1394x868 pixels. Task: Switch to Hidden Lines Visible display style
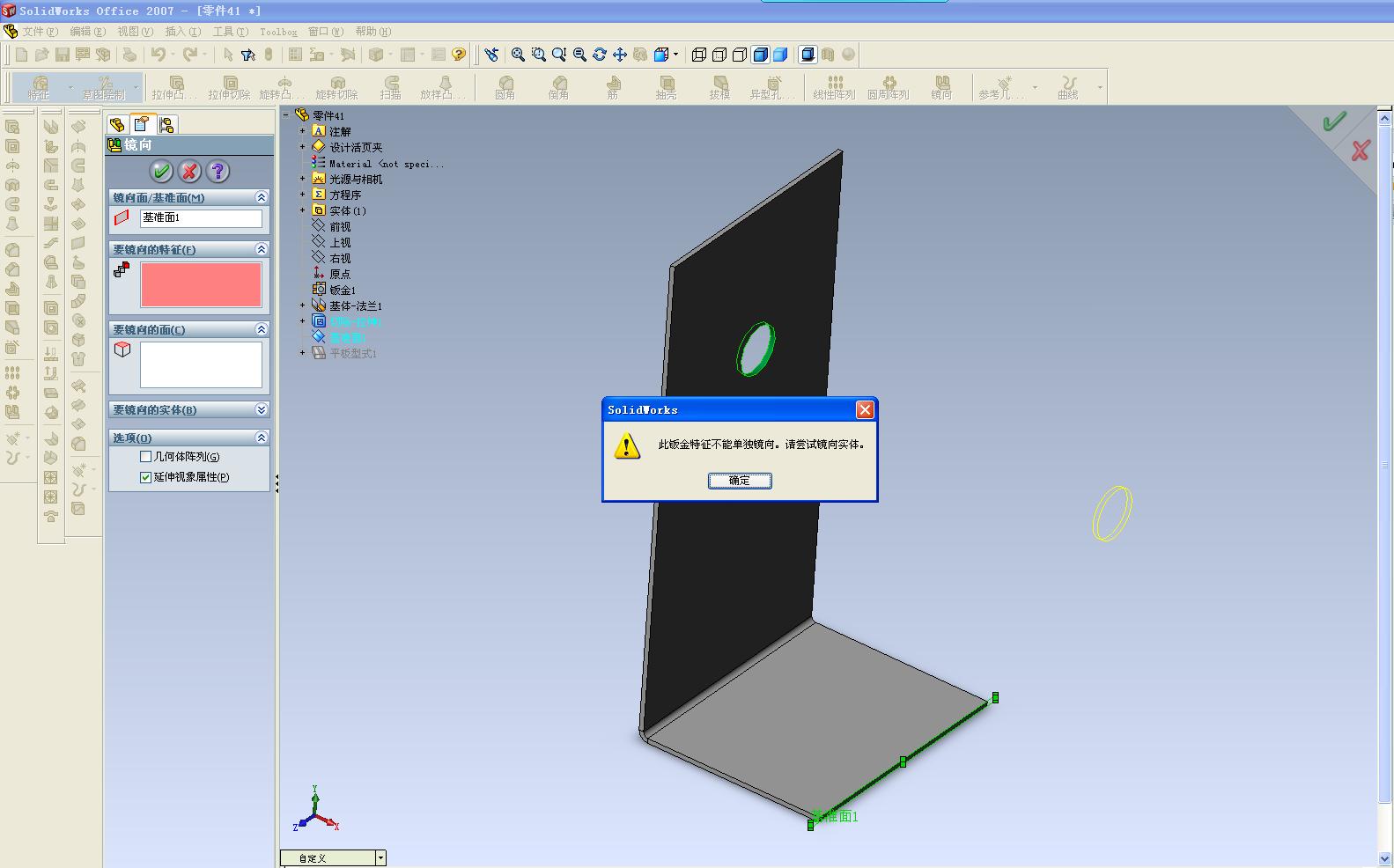click(719, 55)
